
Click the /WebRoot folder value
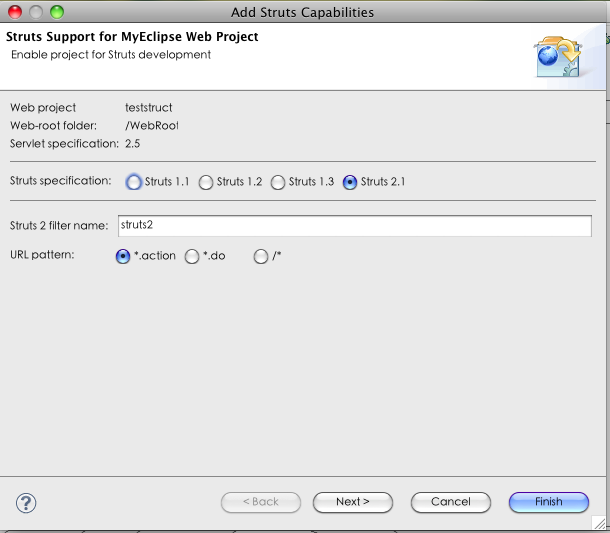point(152,126)
